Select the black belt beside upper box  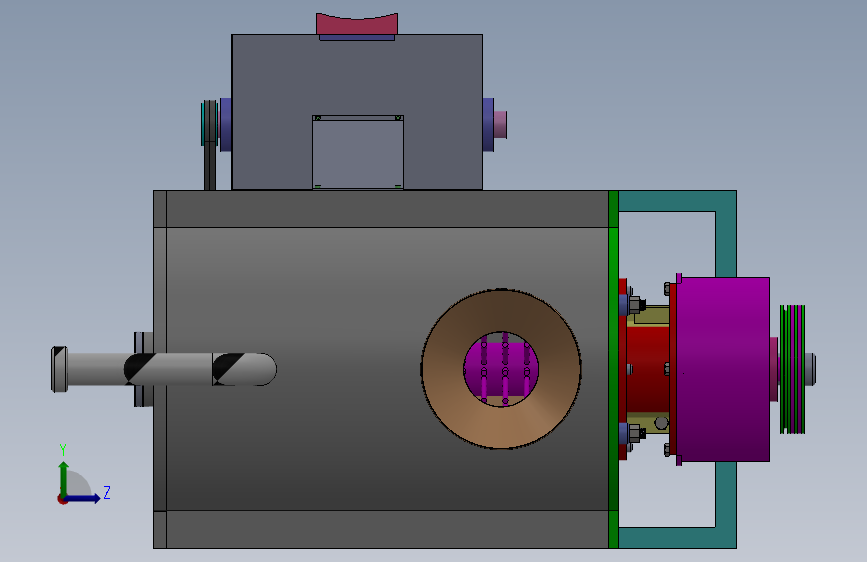(x=210, y=145)
